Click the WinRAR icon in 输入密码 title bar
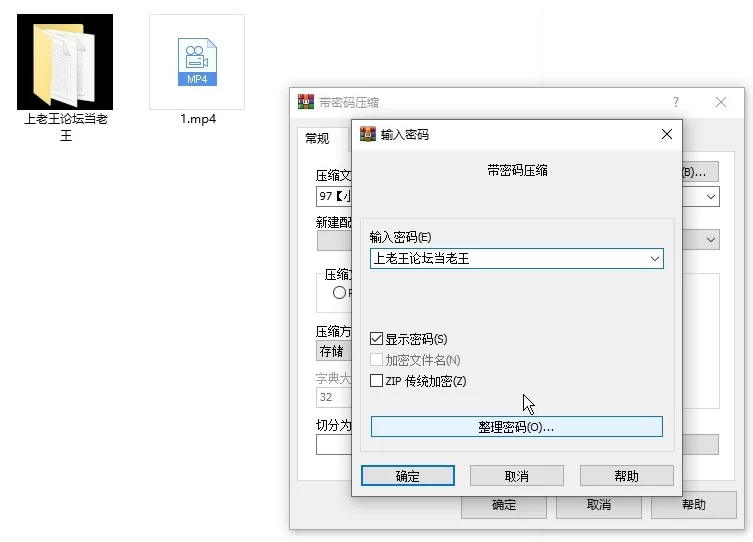Image resolution: width=753 pixels, height=542 pixels. (368, 134)
